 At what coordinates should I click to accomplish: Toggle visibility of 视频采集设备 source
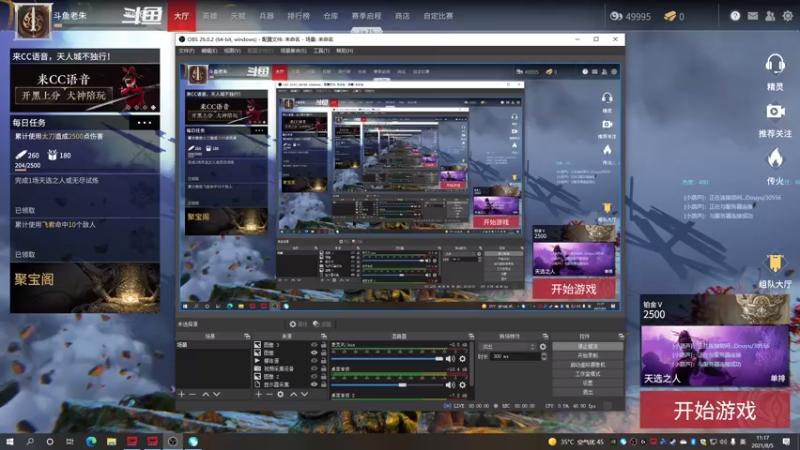click(x=314, y=368)
